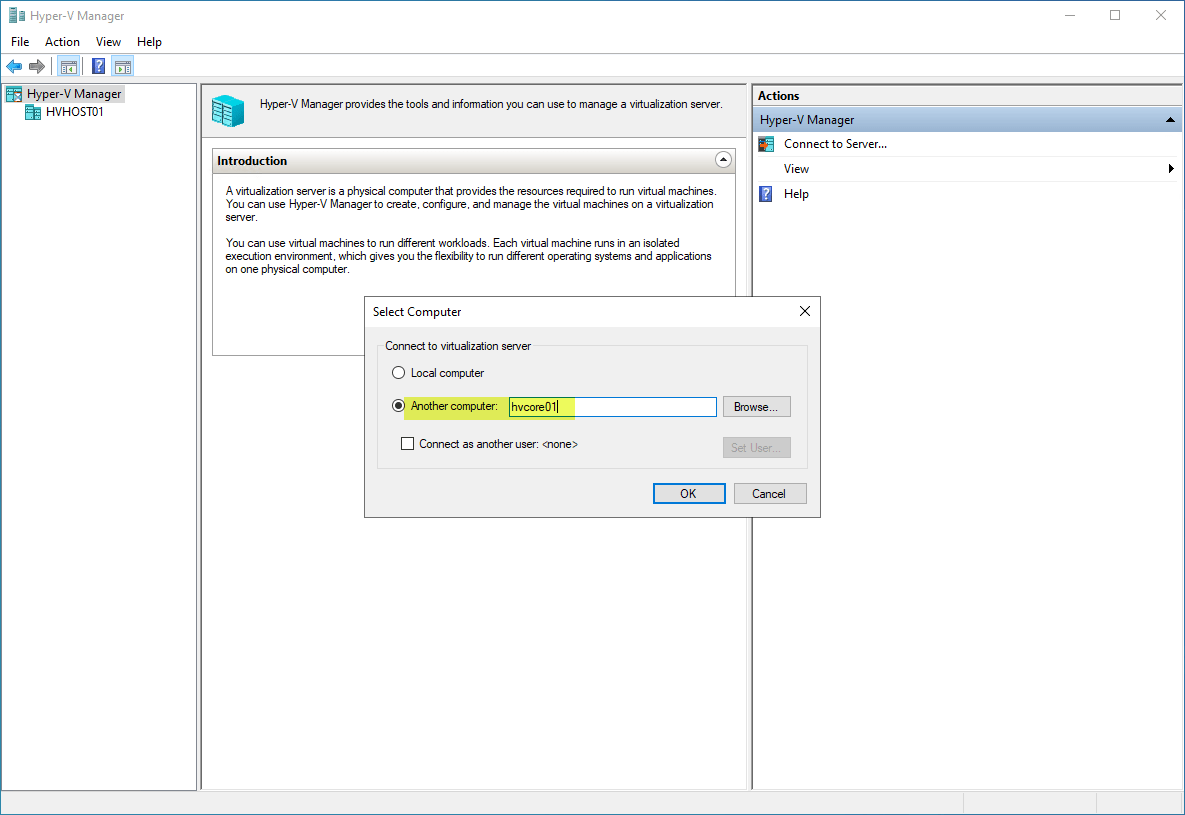Viewport: 1185px width, 815px height.
Task: Select the Hyper-V Manager tree root label
Action: point(74,94)
